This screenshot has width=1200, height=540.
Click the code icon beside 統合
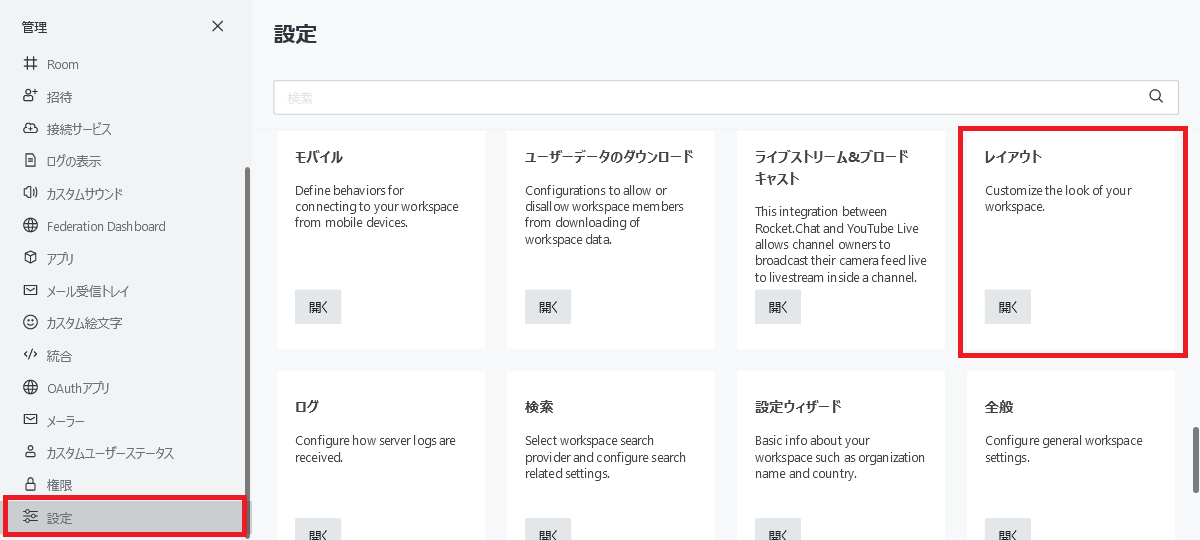30,355
